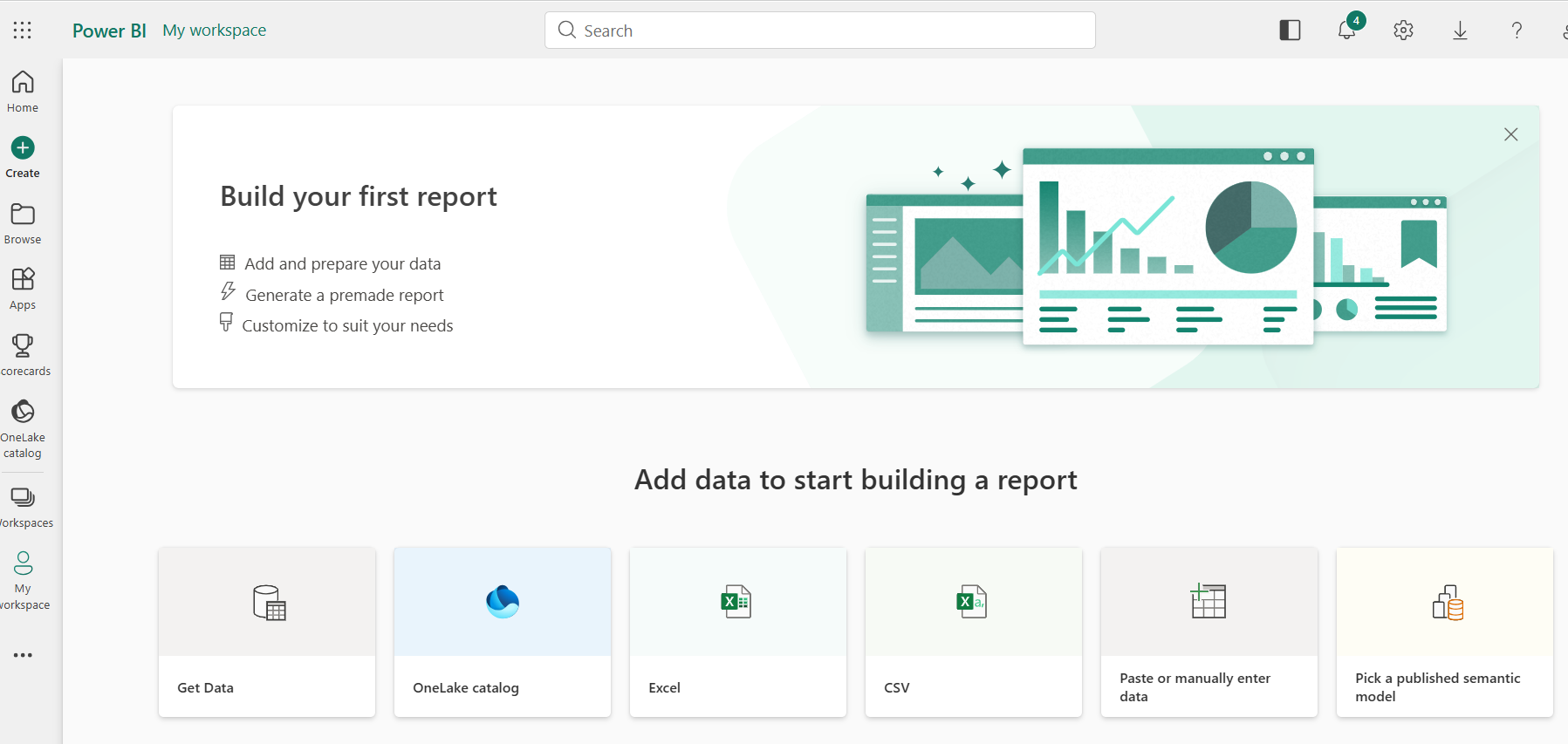Toggle the side pane layout icon
Viewport: 1568px width, 744px height.
point(1290,31)
